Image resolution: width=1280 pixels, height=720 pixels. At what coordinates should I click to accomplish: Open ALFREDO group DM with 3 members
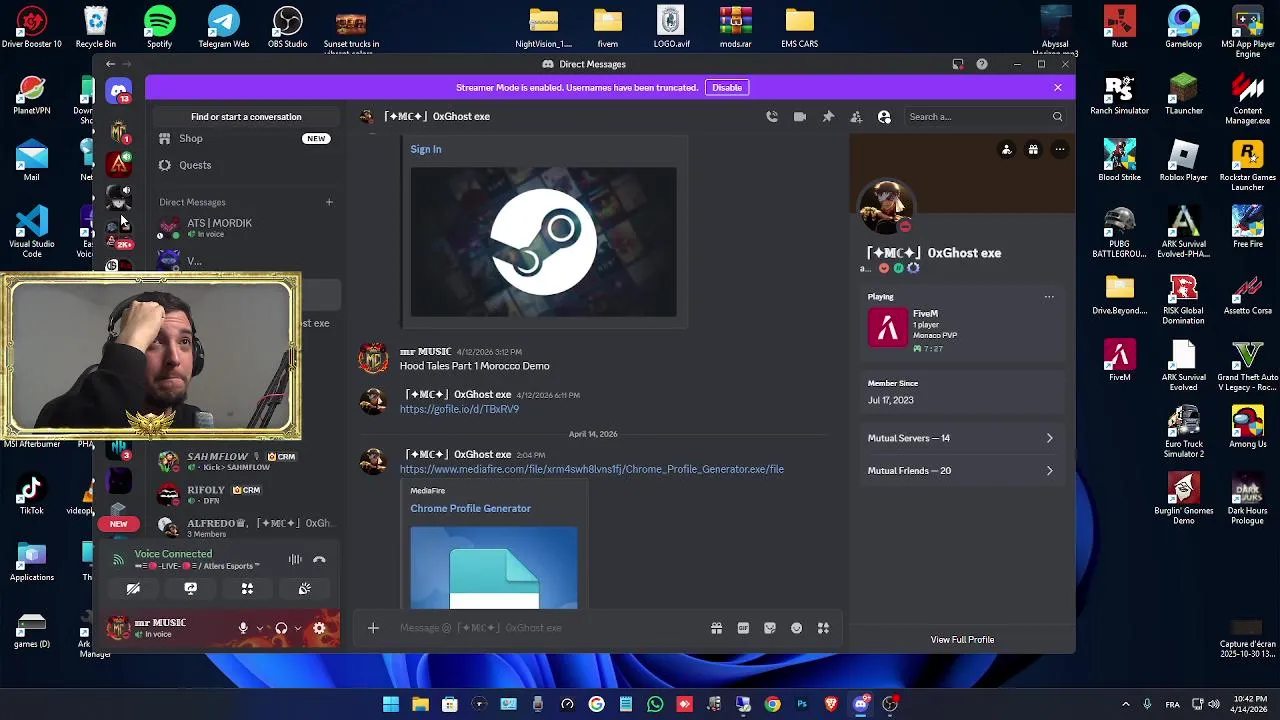[245, 527]
